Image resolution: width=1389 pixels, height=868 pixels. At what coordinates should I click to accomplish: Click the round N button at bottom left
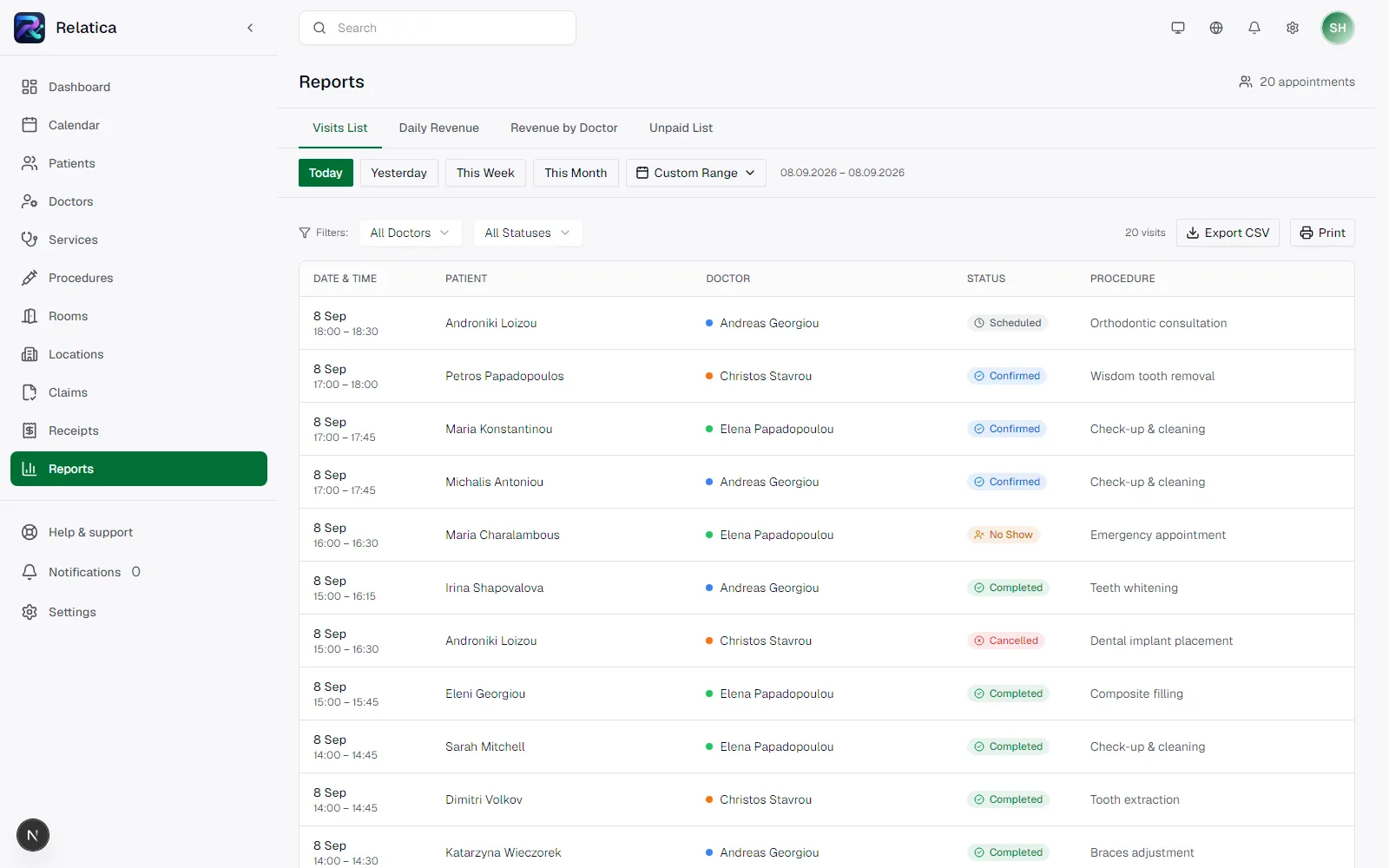(33, 835)
